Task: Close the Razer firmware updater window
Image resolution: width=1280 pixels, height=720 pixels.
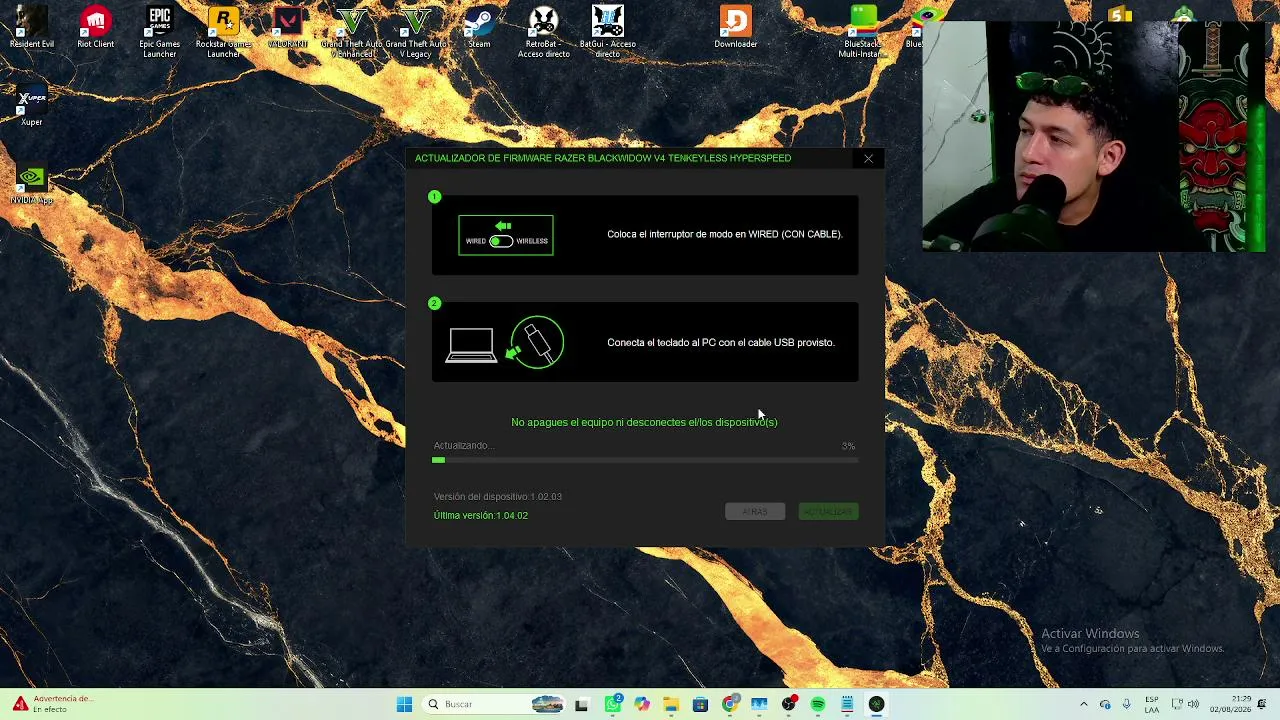Action: click(x=868, y=158)
